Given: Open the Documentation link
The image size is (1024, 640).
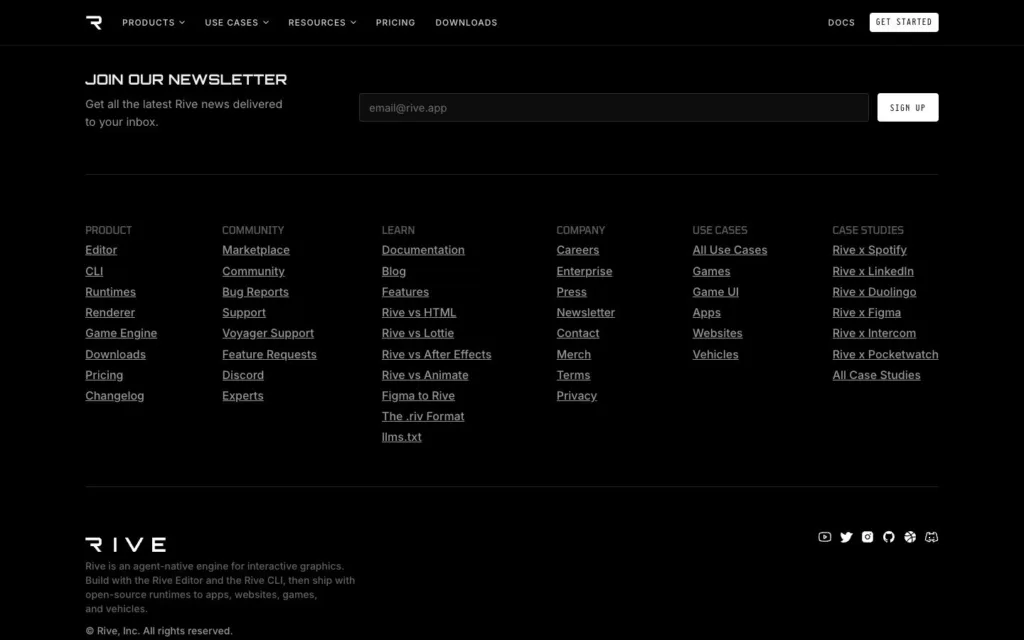Looking at the screenshot, I should coord(423,250).
